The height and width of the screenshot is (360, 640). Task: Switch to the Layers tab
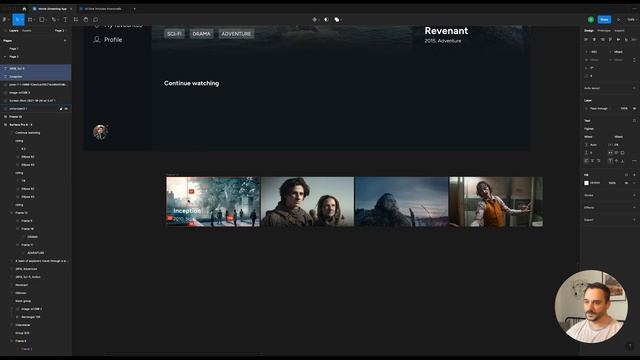tap(14, 31)
